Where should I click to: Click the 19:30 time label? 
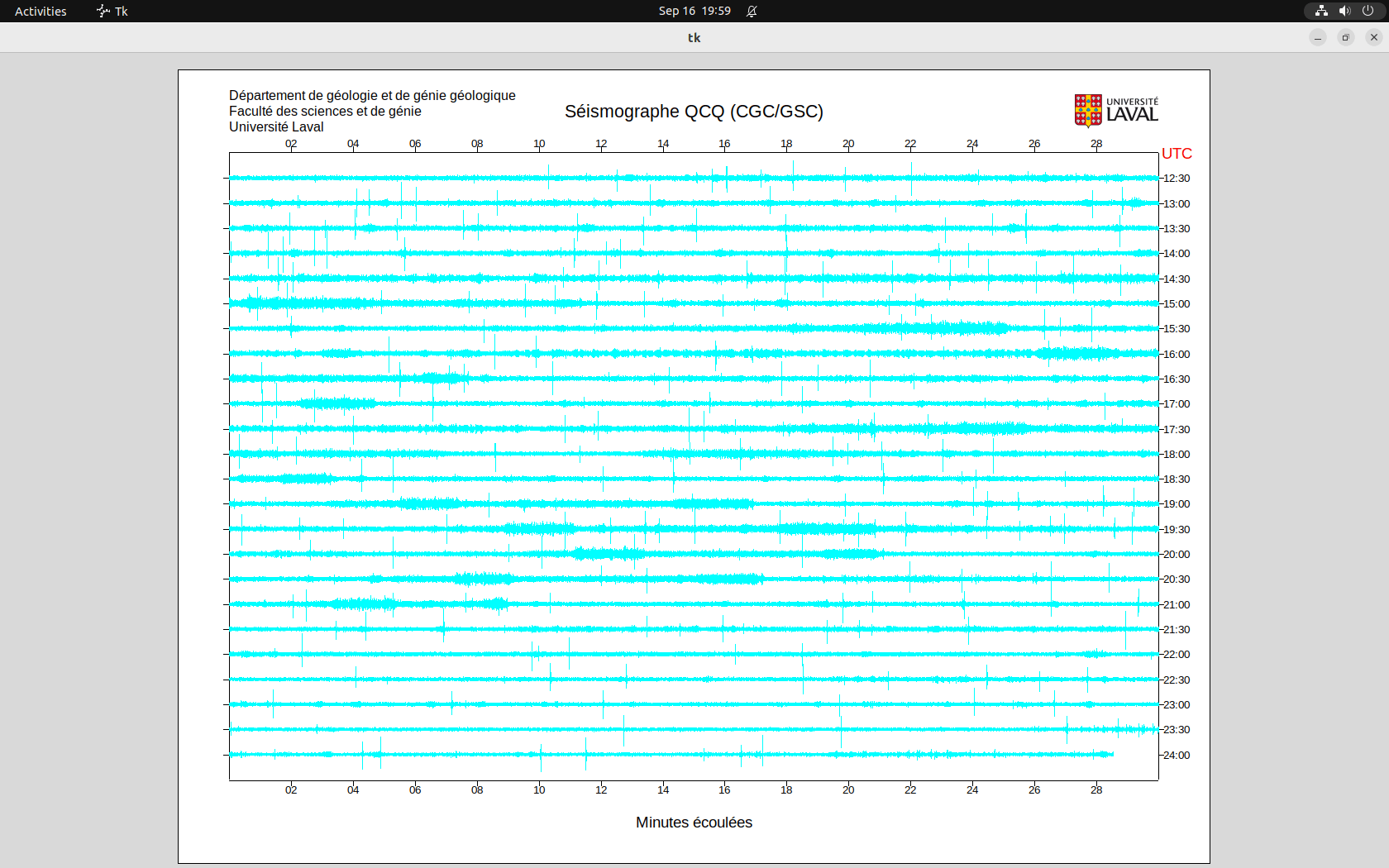point(1177,530)
